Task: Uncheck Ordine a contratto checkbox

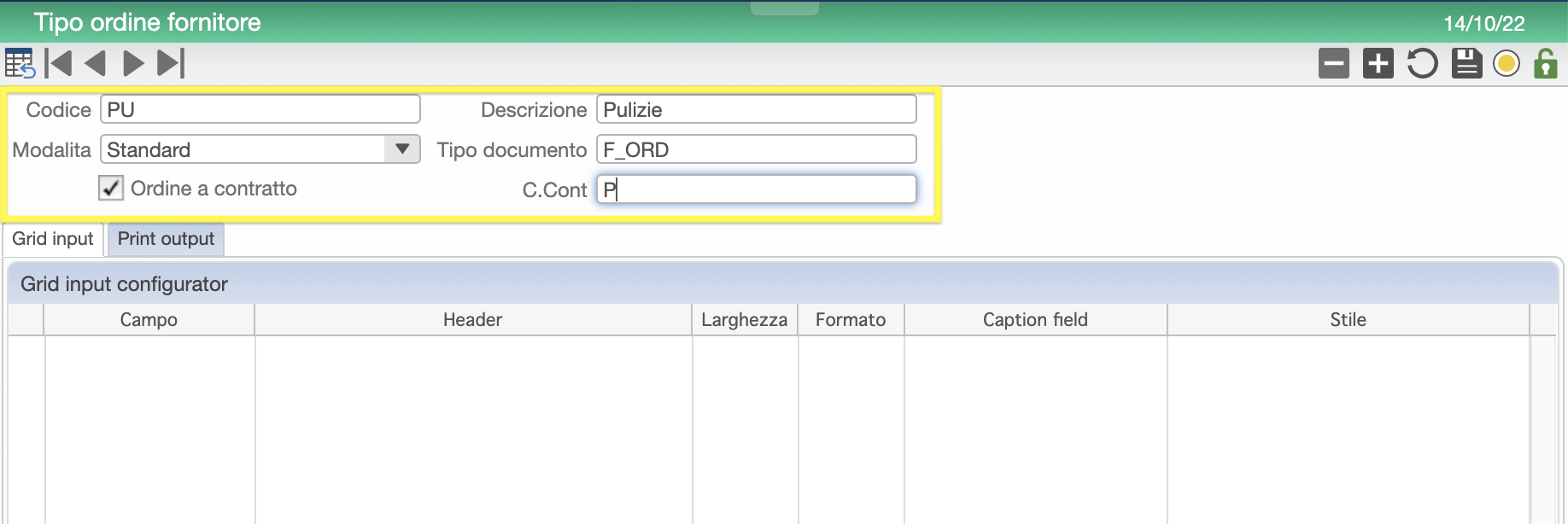Action: click(111, 188)
